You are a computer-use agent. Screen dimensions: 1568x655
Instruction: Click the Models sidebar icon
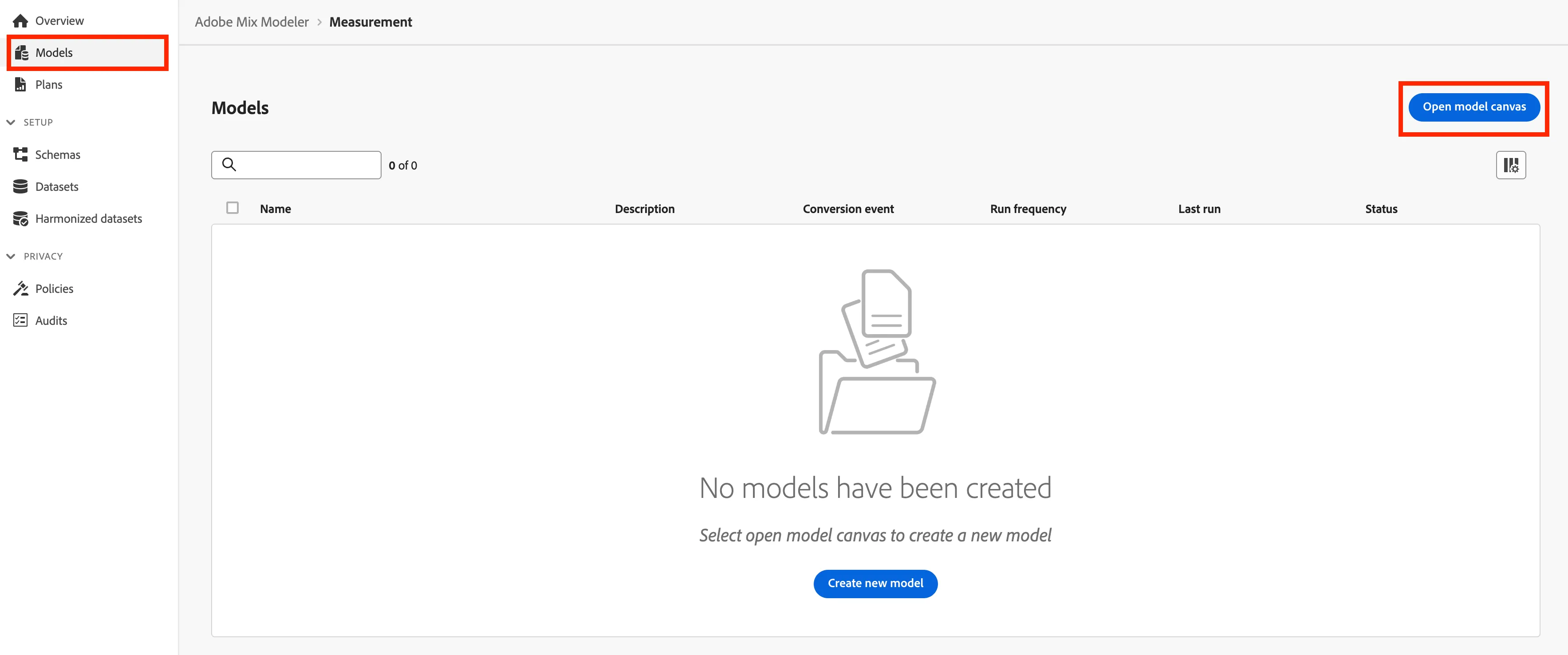tap(21, 53)
